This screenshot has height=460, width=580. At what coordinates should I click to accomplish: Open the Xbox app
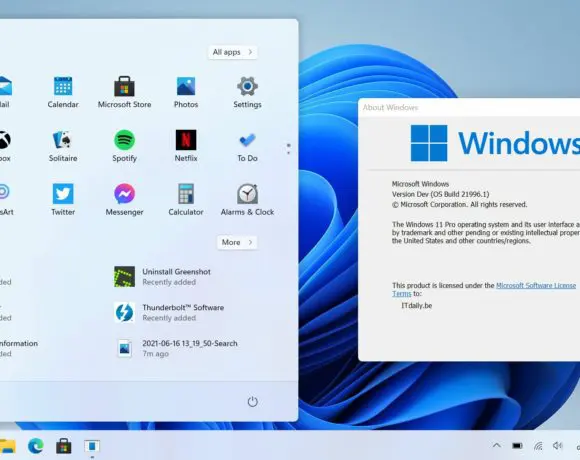[5, 146]
